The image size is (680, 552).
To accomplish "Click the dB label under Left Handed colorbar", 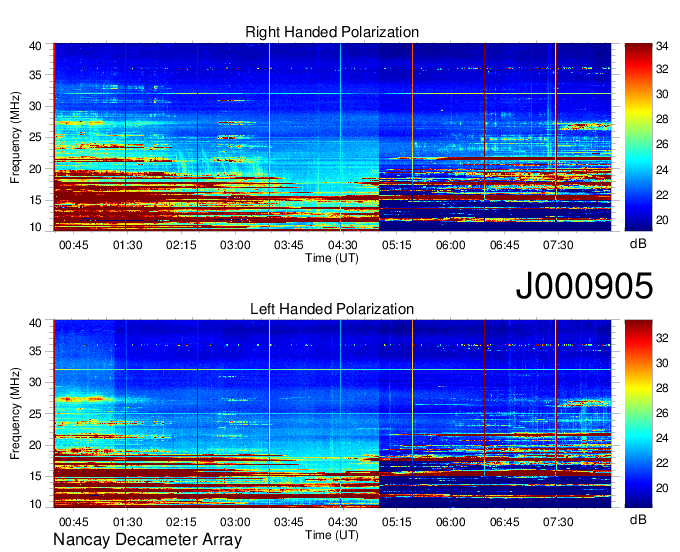I will 638,519.
